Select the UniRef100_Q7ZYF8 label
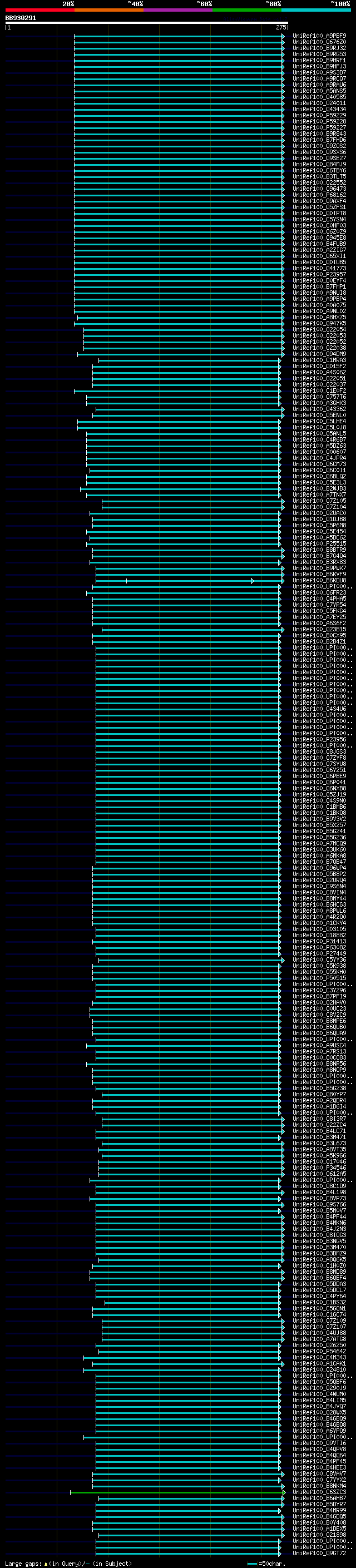 click(x=319, y=757)
